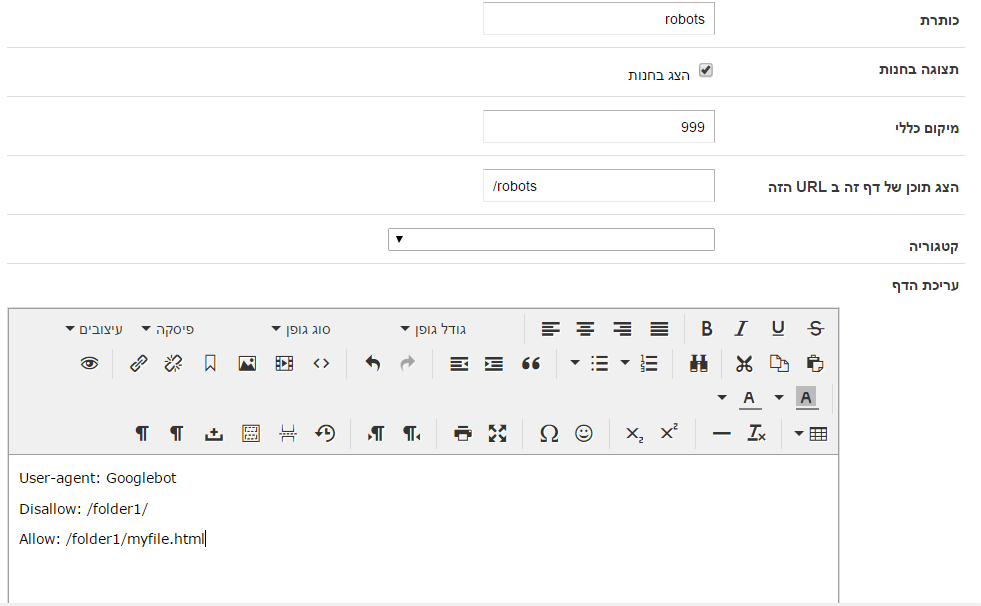981x606 pixels.
Task: Justify the text alignment
Action: point(659,329)
